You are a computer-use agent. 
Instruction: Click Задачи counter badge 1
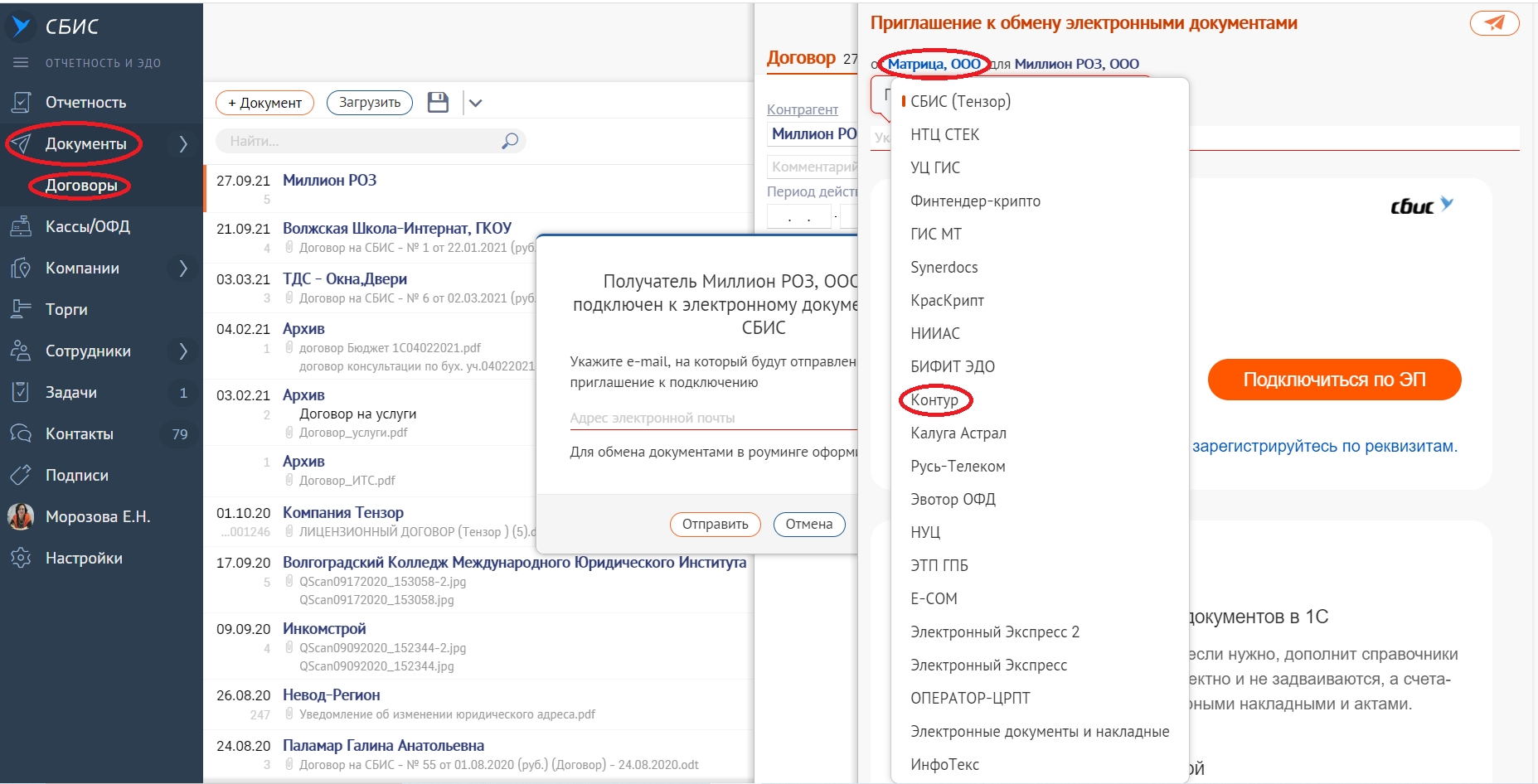click(x=183, y=393)
